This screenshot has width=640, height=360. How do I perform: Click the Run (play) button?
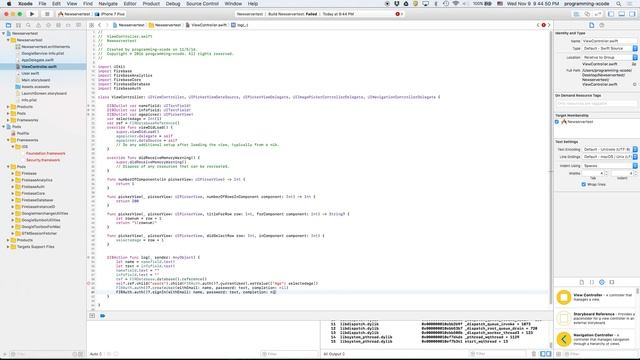(32, 14)
